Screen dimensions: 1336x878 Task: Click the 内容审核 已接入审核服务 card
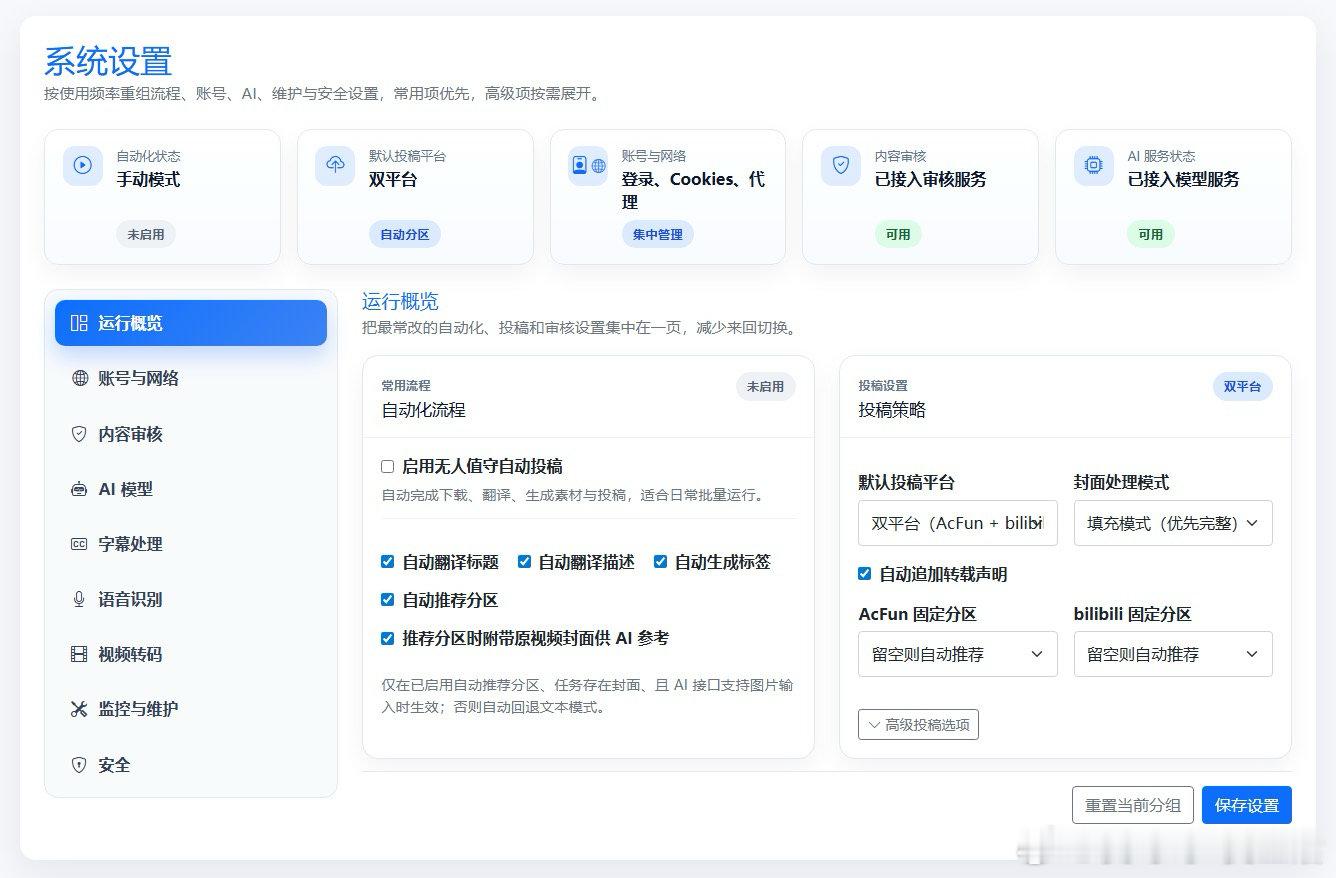tap(920, 197)
